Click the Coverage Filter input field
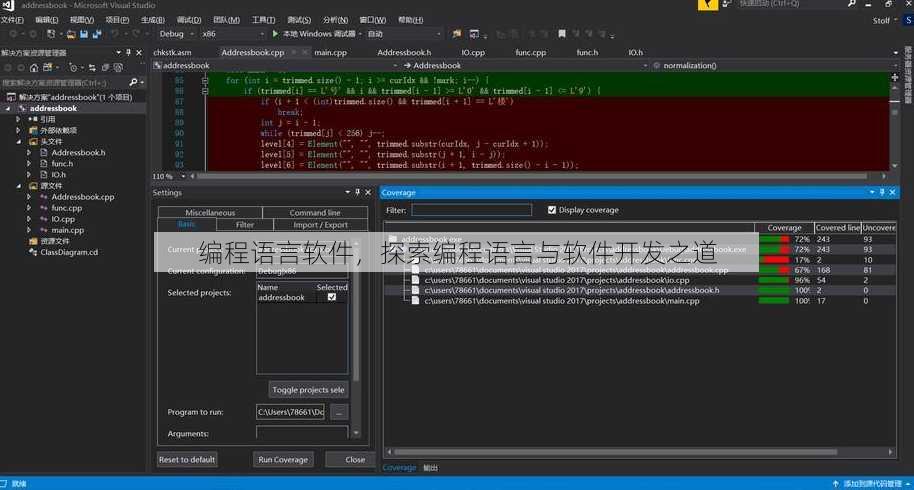Viewport: 914px width, 490px height. coord(472,210)
